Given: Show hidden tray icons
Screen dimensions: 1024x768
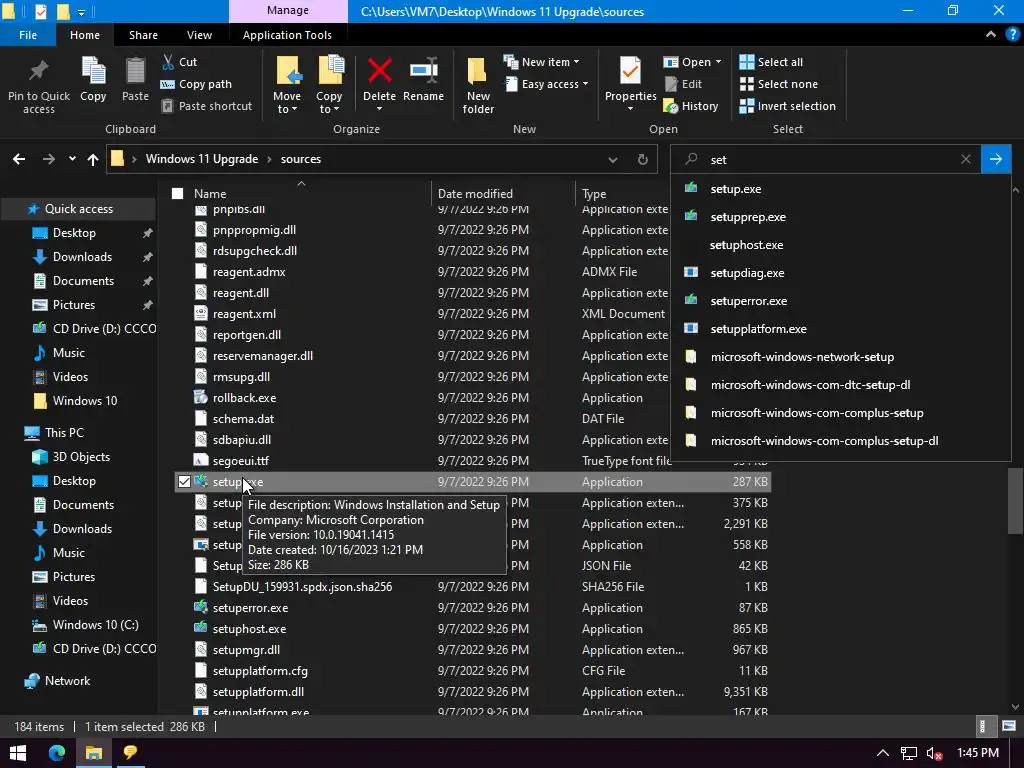Looking at the screenshot, I should pyautogui.click(x=882, y=753).
